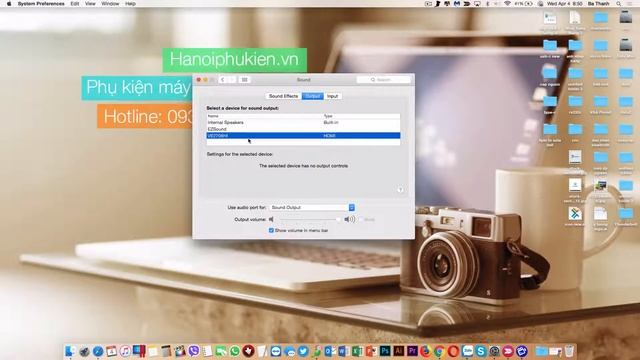Choose EZSound in the output device list

[x=303, y=129]
